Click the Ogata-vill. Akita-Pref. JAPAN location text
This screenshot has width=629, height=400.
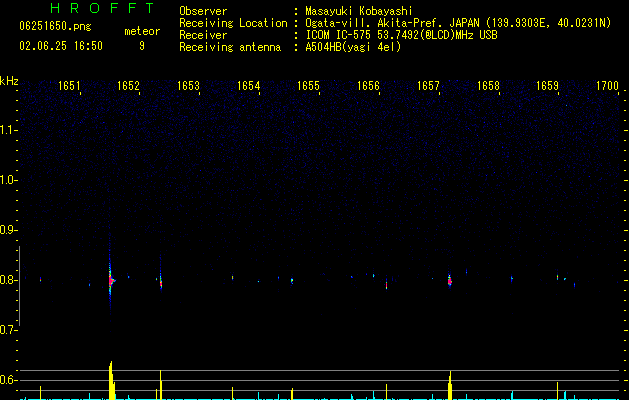coord(458,23)
